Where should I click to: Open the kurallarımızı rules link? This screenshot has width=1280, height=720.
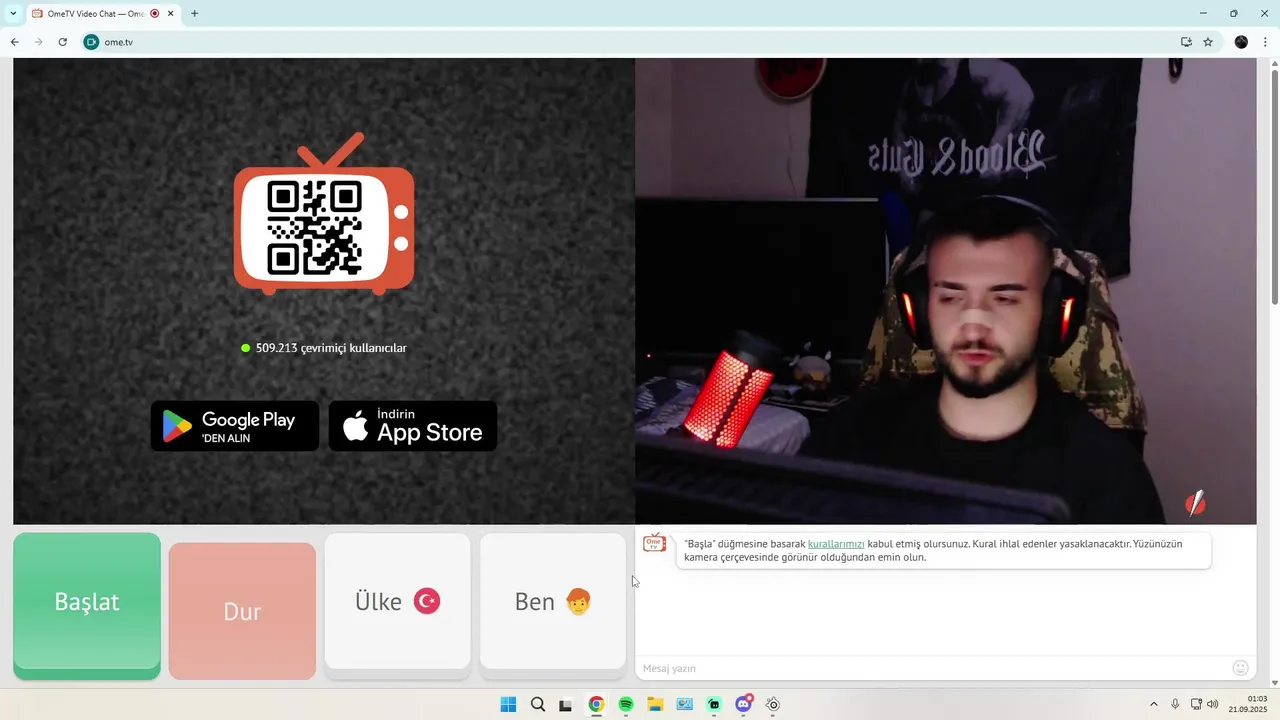[836, 544]
